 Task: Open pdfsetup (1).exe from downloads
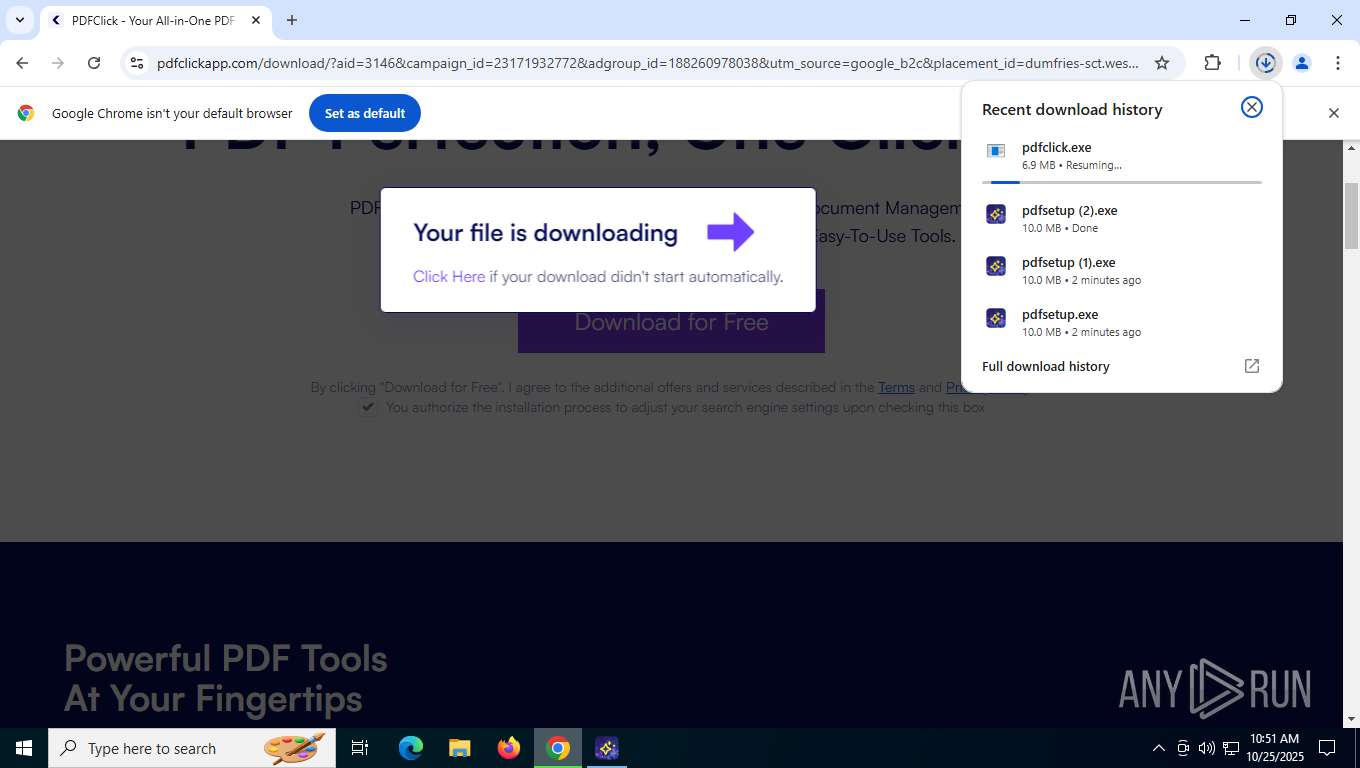tap(1122, 271)
